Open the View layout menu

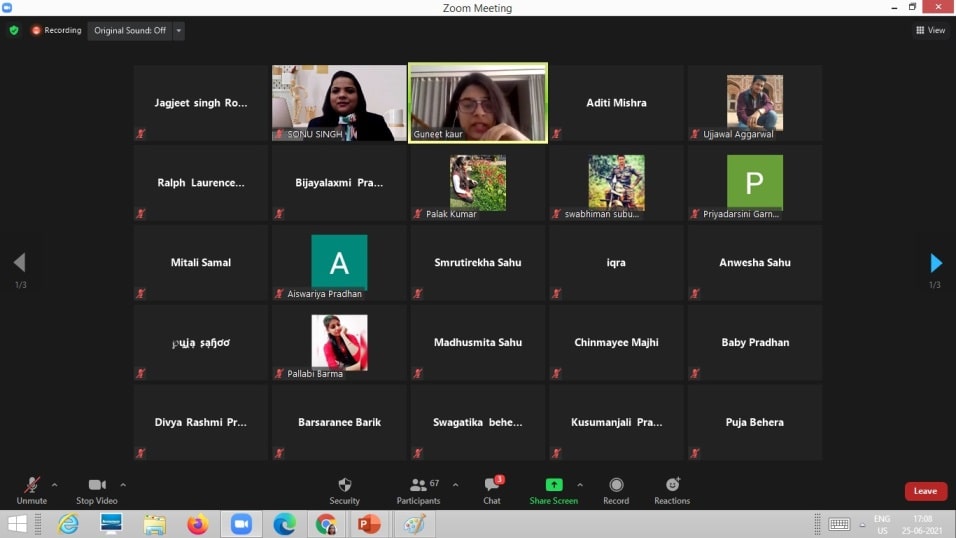click(930, 30)
